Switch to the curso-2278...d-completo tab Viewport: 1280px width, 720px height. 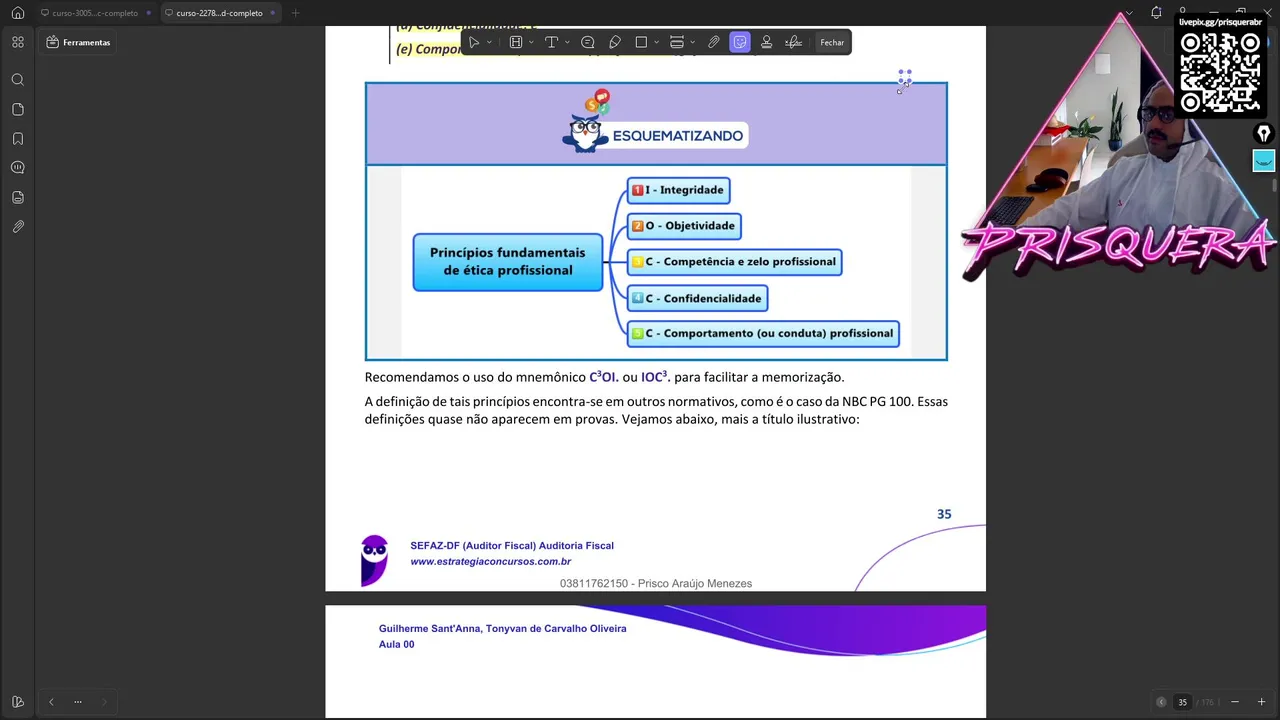pyautogui.click(x=219, y=13)
